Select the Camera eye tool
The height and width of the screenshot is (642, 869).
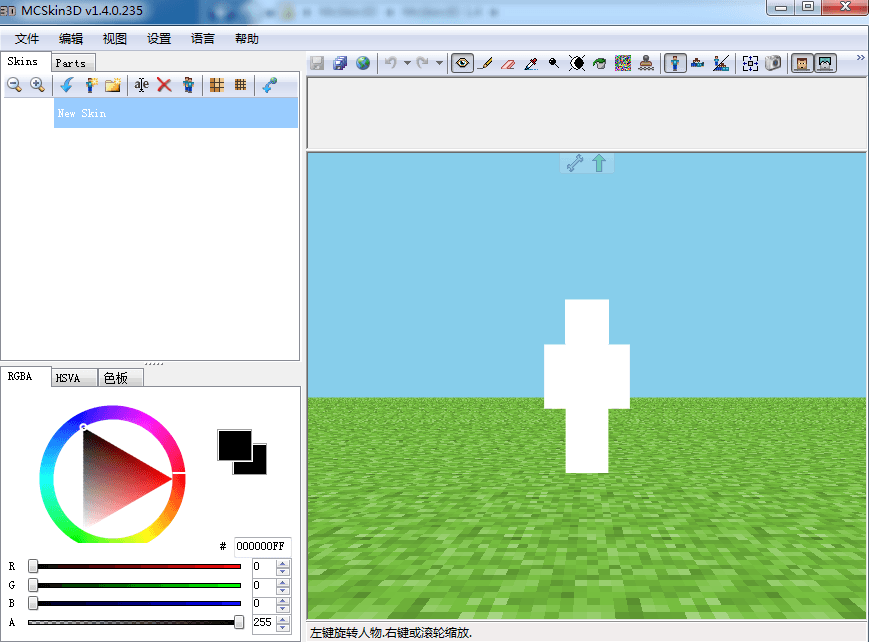coord(462,63)
